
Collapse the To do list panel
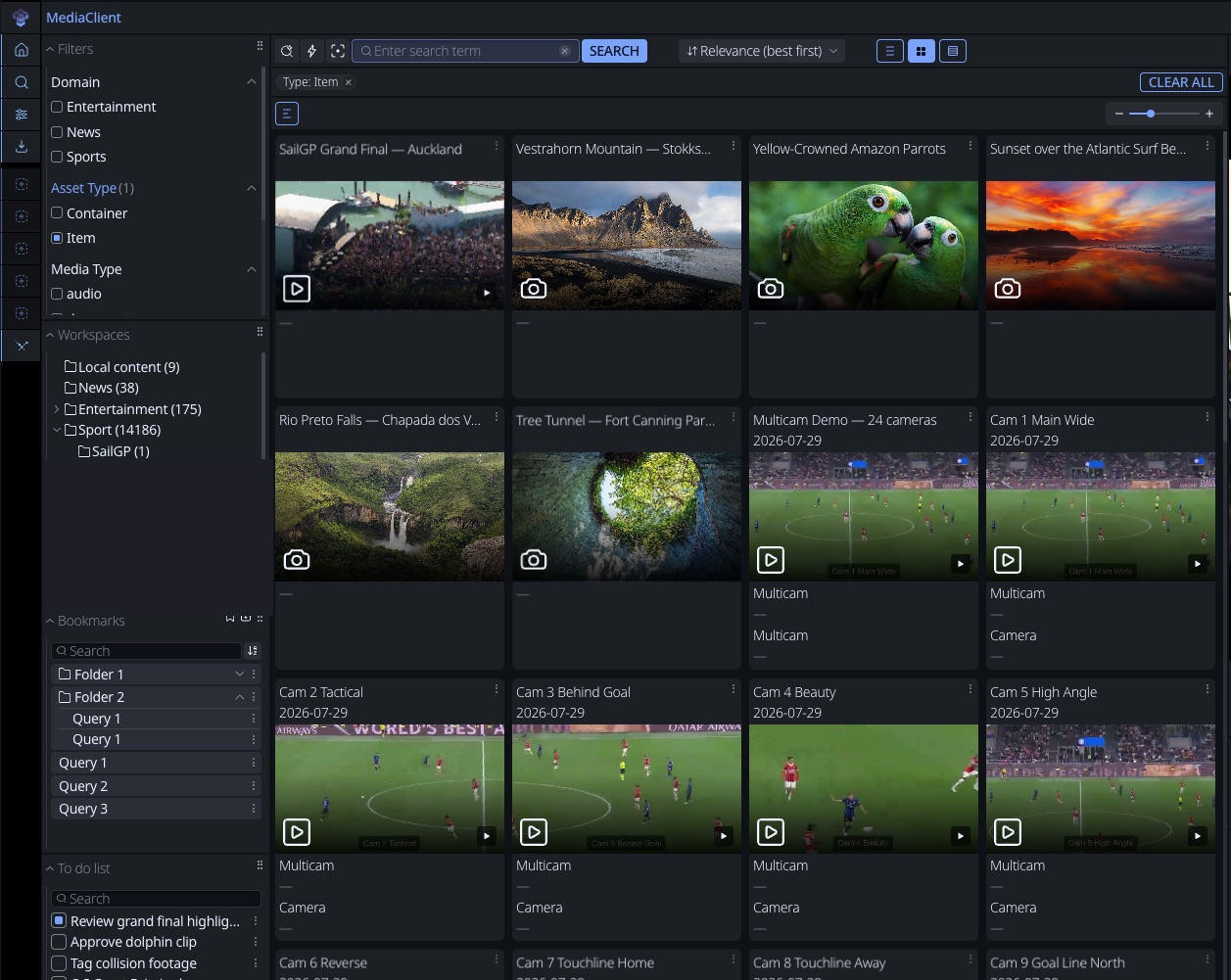point(50,868)
